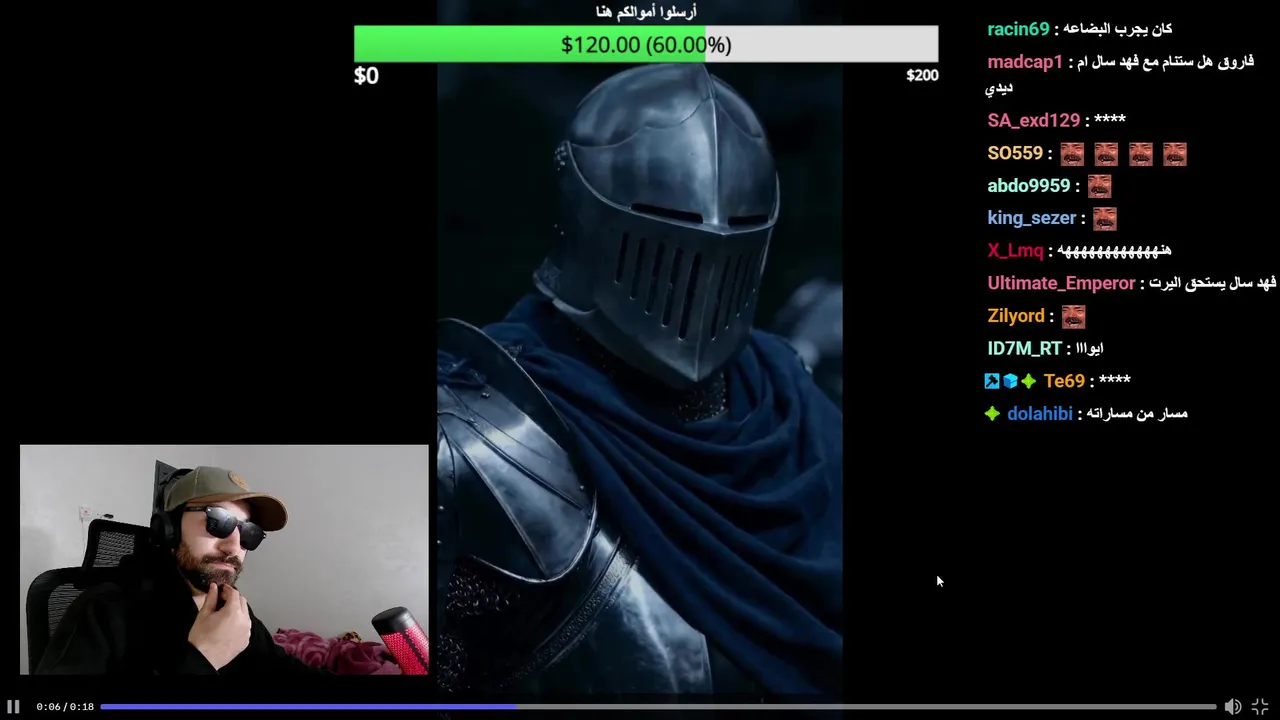
Task: Click X_Lmq's laughing chat message
Action: (1114, 251)
